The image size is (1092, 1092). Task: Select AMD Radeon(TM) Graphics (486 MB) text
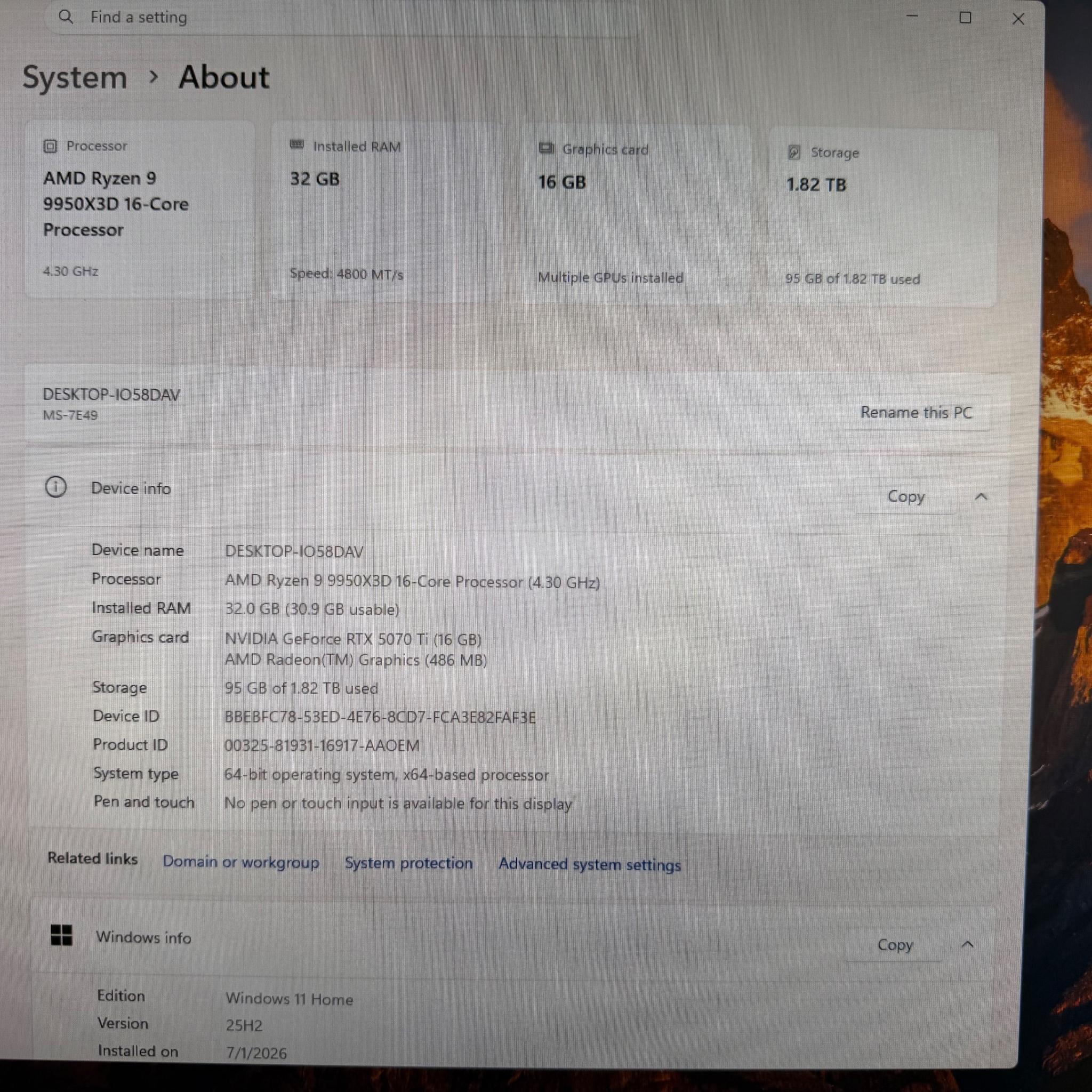tap(356, 660)
